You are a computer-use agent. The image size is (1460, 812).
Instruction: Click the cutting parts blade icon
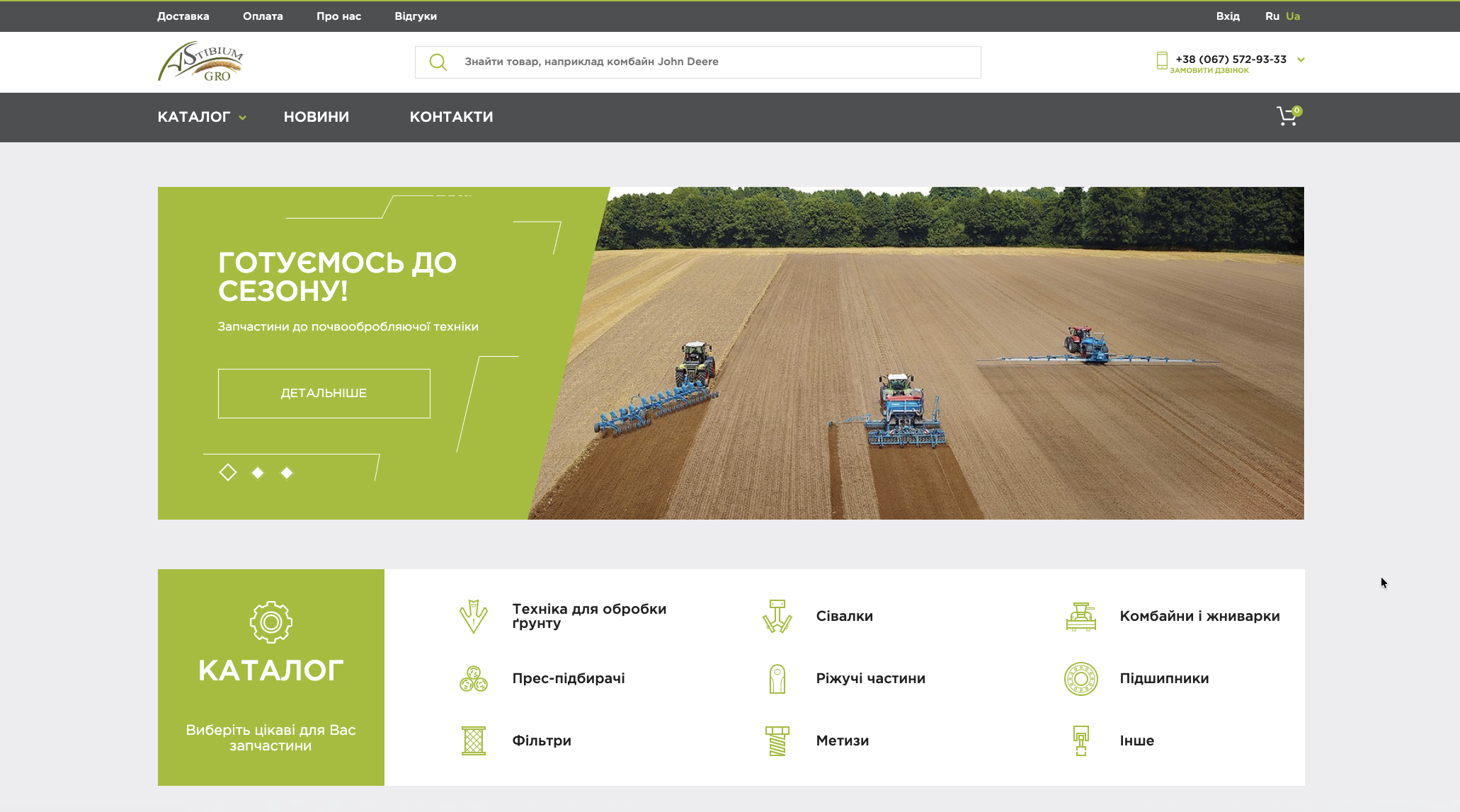777,679
